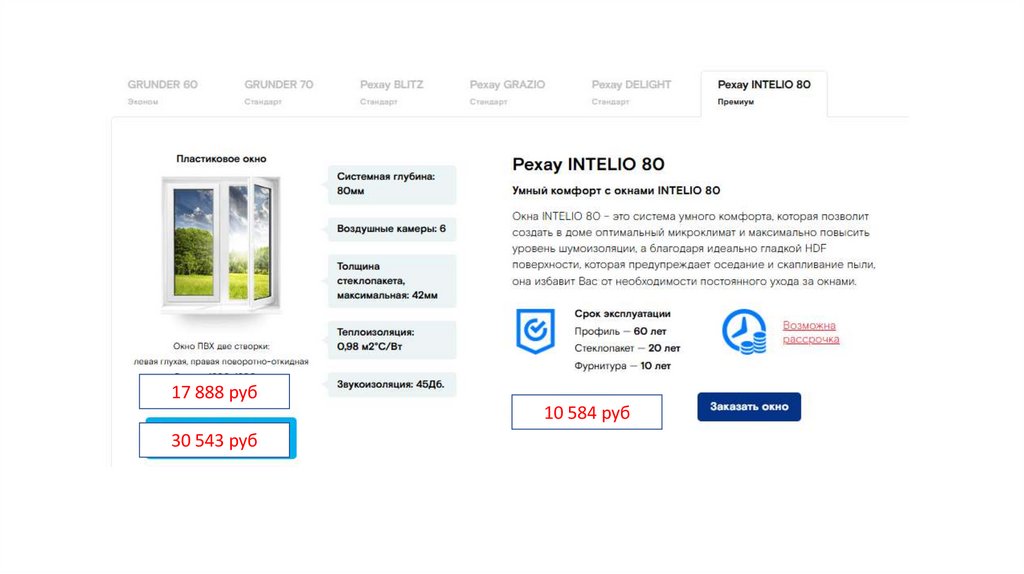
Task: Click the 17 888 руб price box
Action: click(214, 392)
